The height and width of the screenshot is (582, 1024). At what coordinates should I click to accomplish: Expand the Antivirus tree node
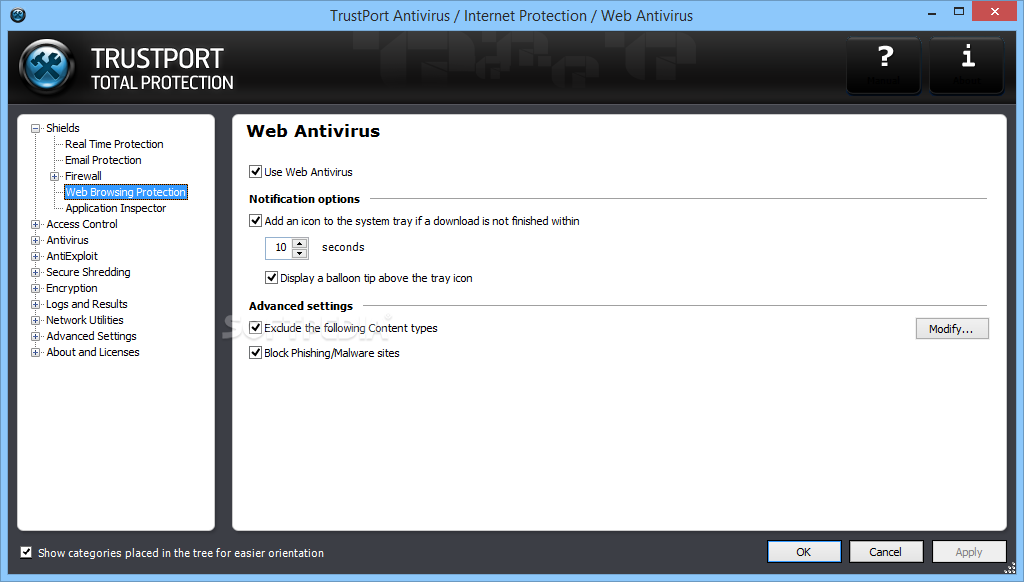tap(35, 240)
